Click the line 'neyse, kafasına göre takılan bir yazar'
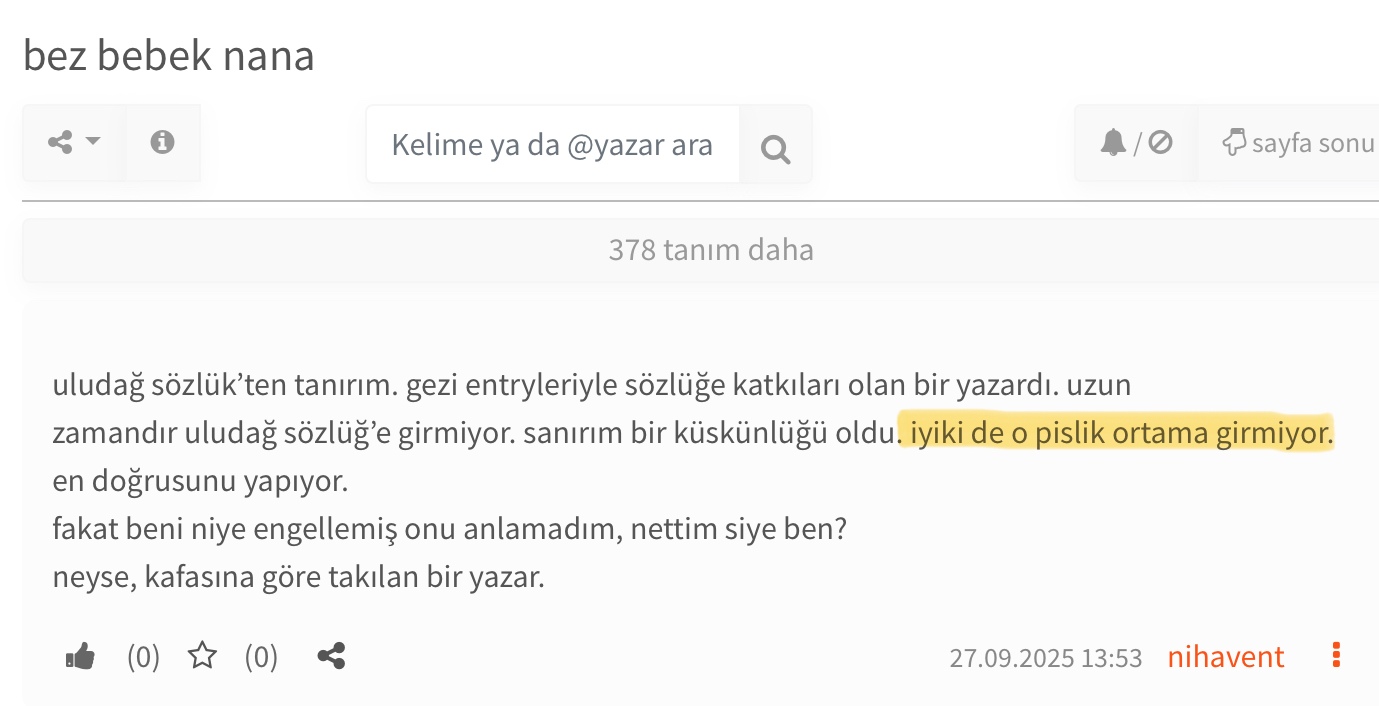 (x=298, y=577)
